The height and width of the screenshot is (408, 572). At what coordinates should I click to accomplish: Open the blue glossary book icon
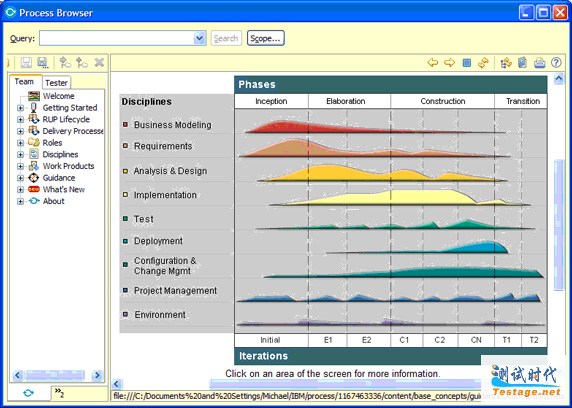click(x=522, y=63)
